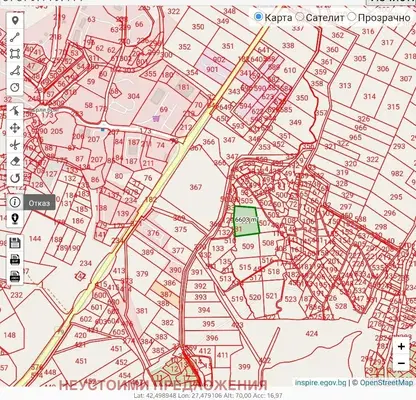
Task: Open the OpenStreetMap attribution link
Action: point(386,383)
